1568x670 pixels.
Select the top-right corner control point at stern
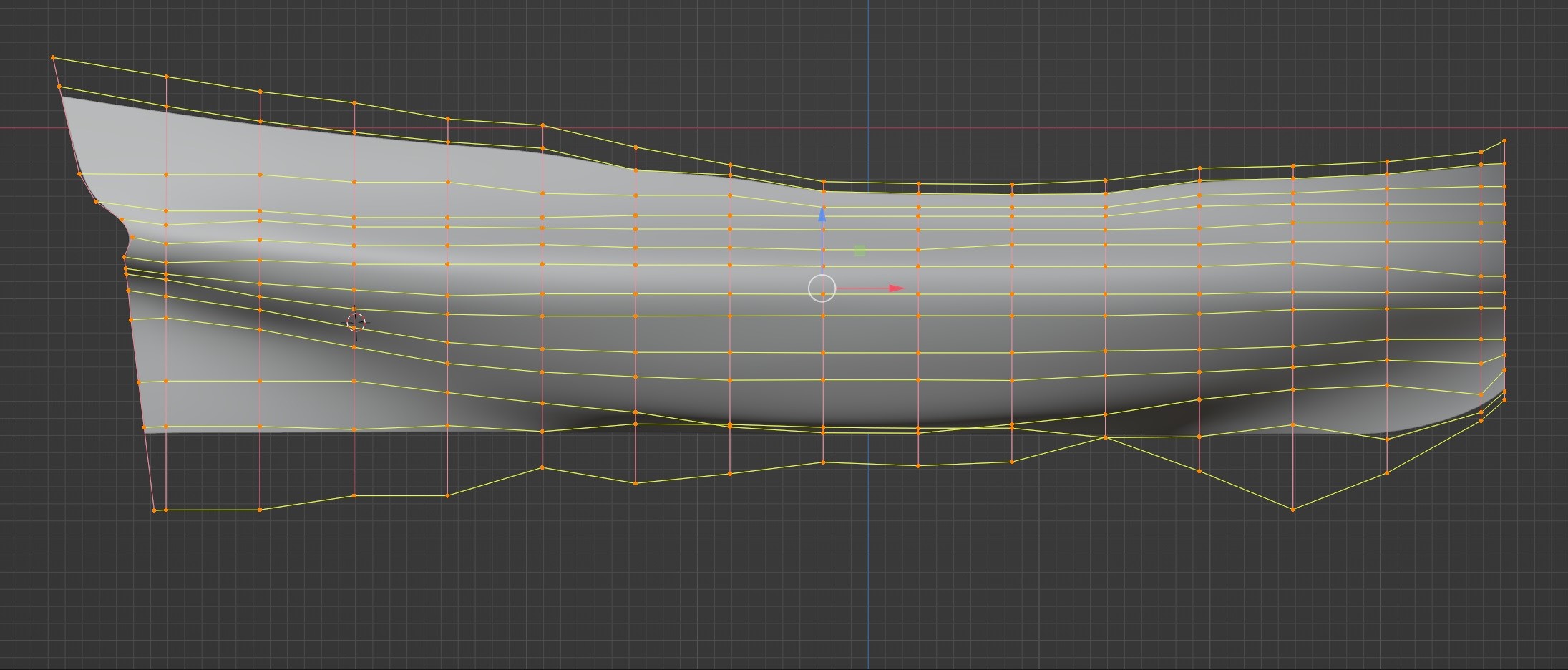coord(1504,141)
